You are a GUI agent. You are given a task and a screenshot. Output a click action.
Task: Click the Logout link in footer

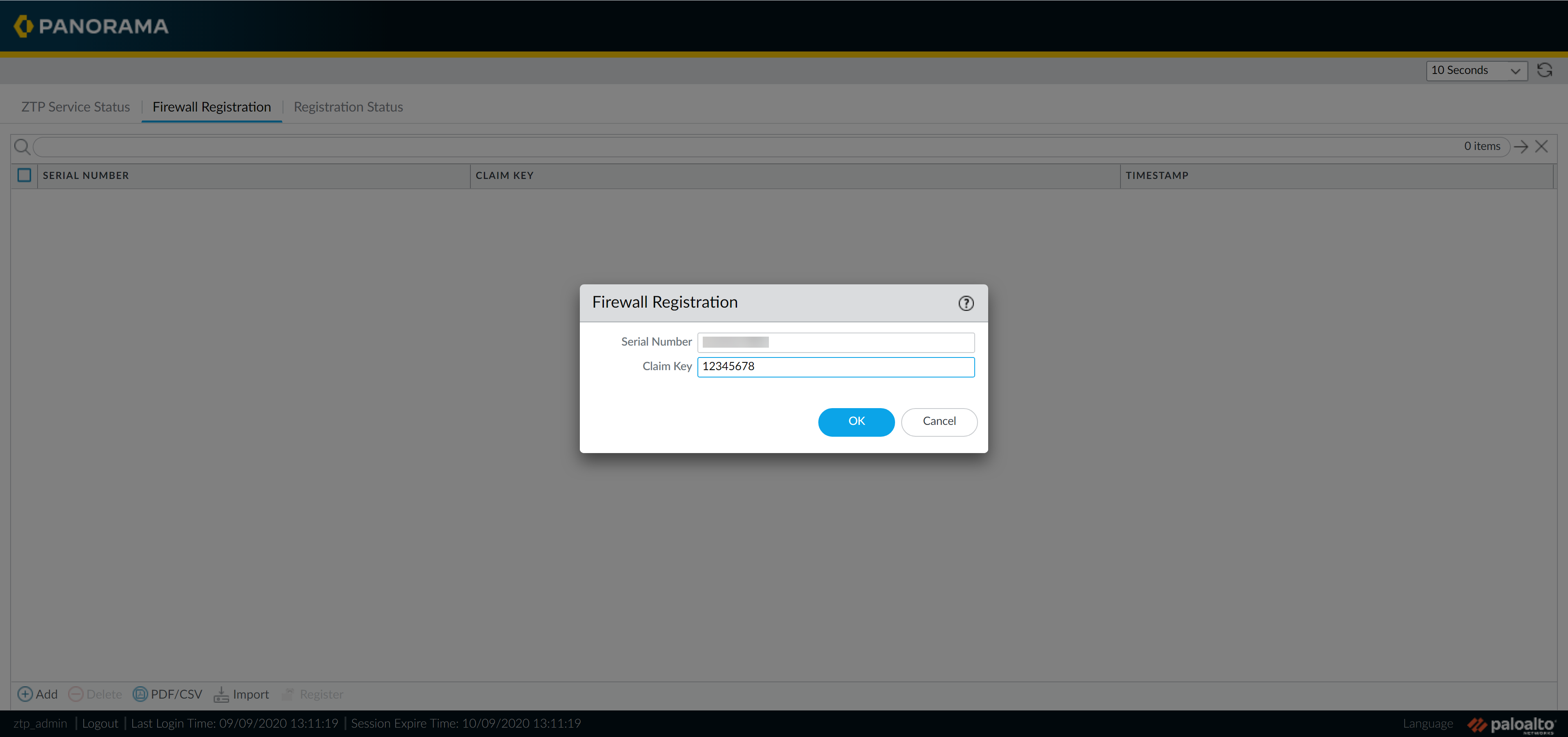pyautogui.click(x=100, y=723)
